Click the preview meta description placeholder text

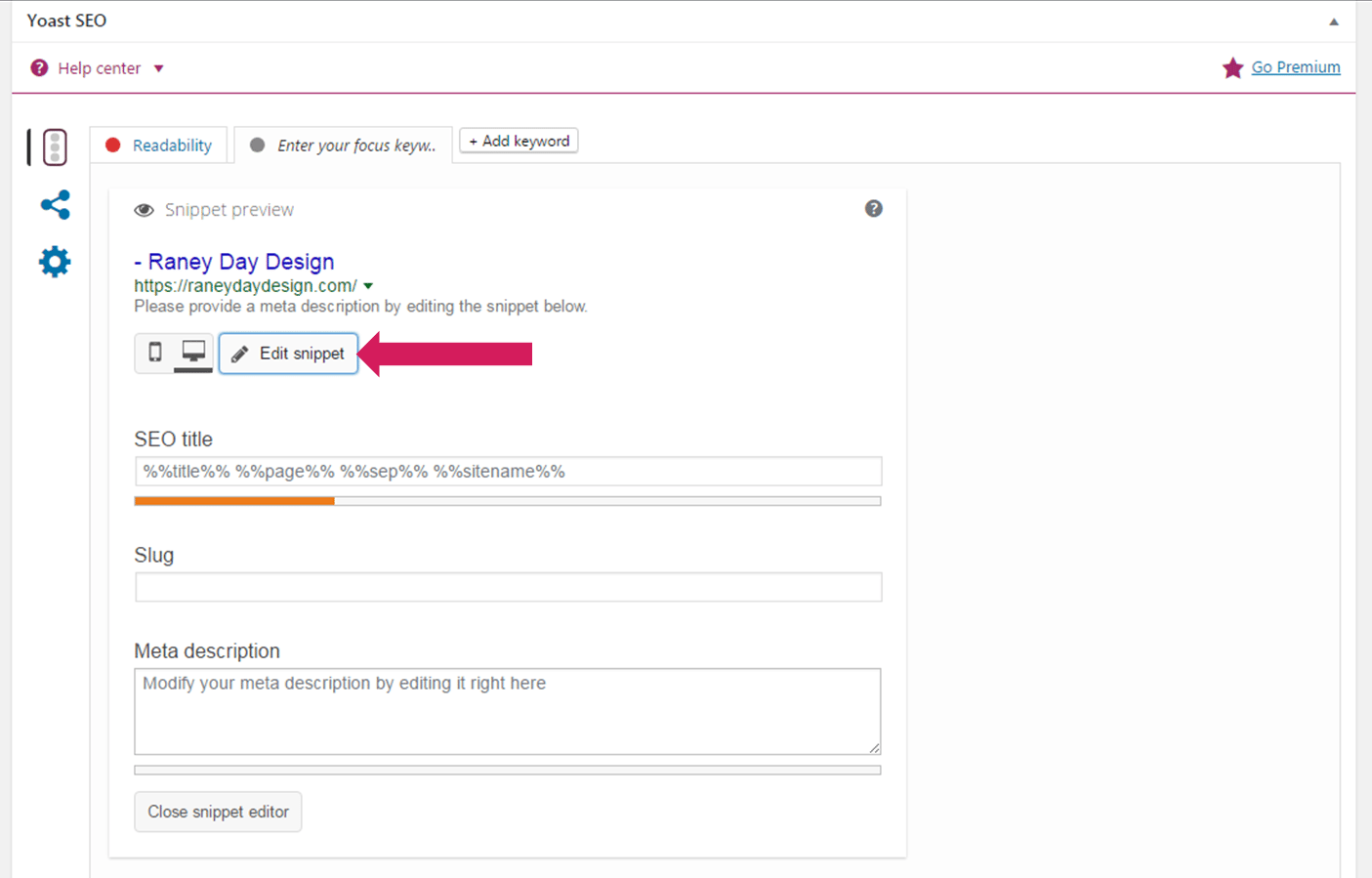(x=360, y=307)
